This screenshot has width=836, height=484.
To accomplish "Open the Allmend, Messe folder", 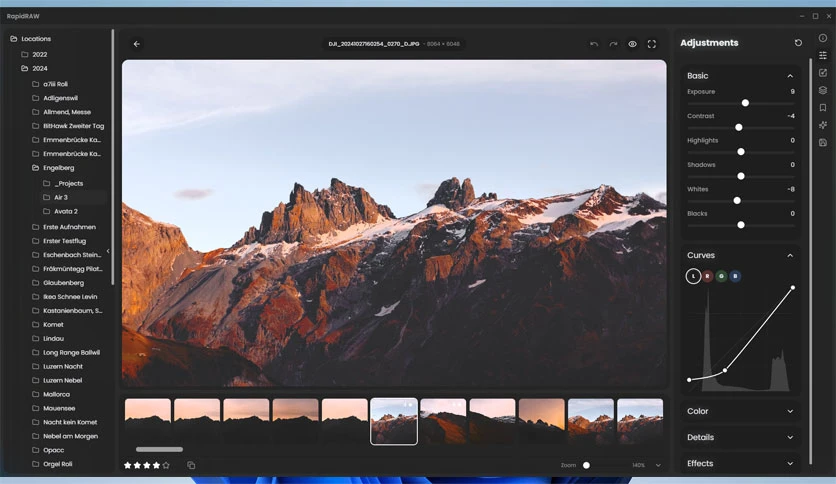I will 67,112.
